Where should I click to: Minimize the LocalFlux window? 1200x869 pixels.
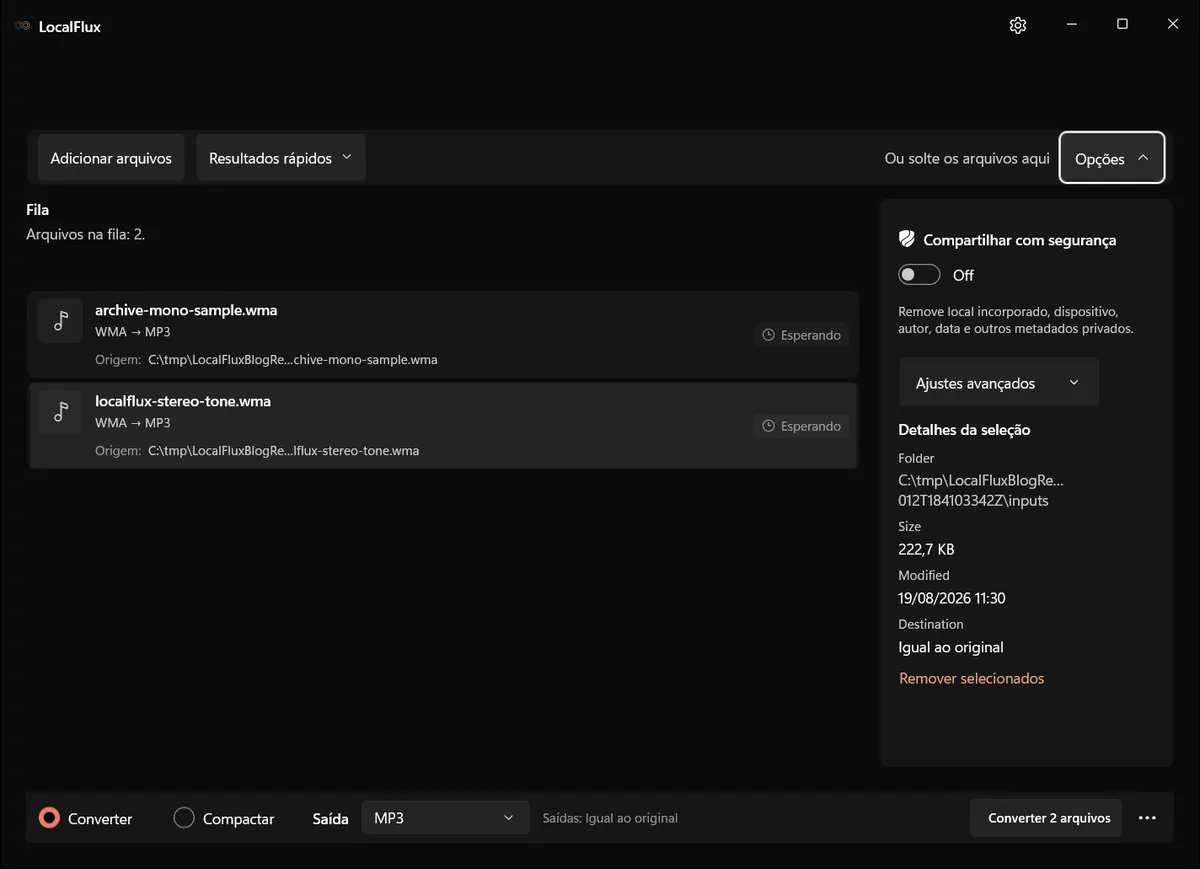[x=1071, y=25]
